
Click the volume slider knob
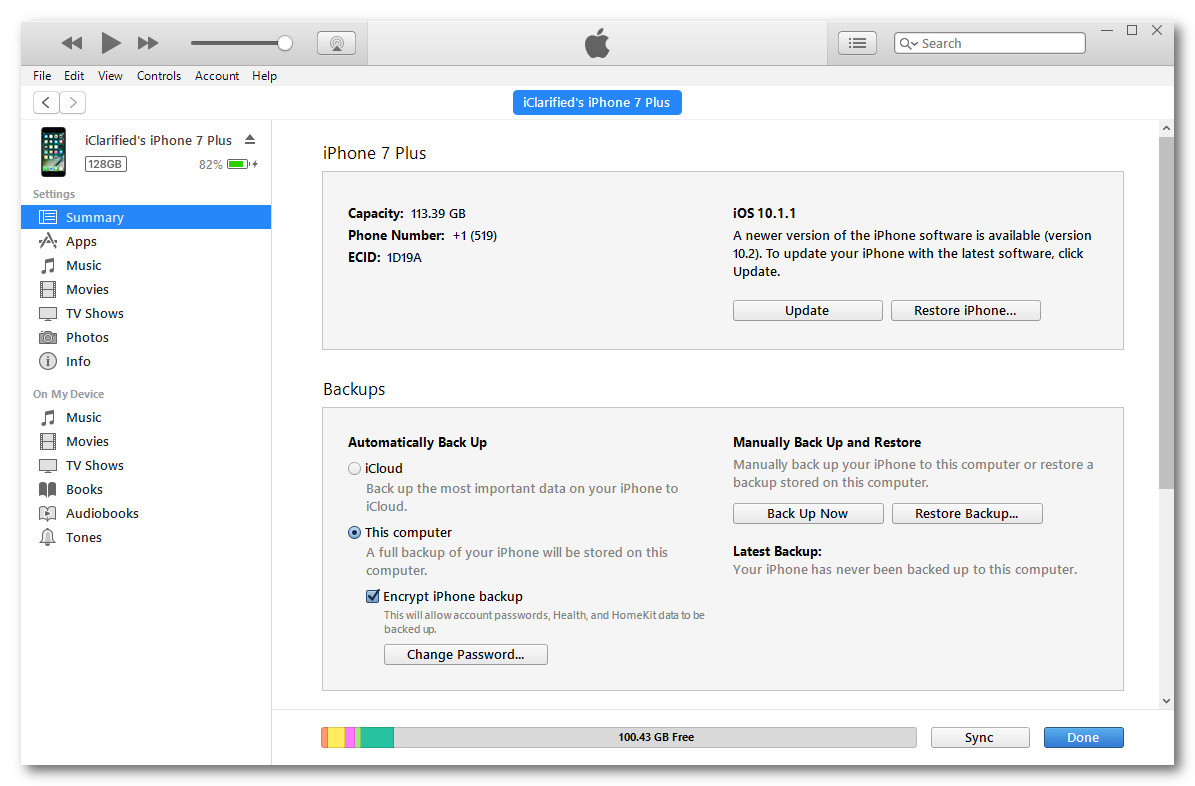285,43
